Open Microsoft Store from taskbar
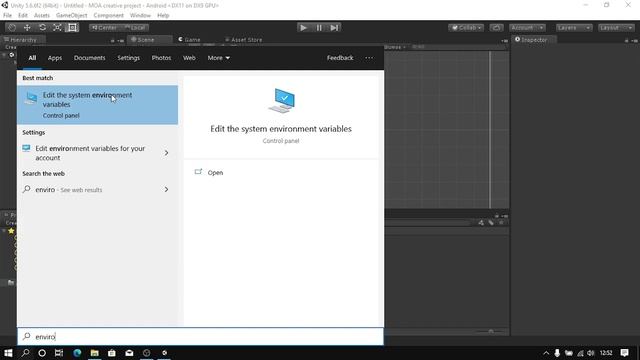 coord(112,353)
